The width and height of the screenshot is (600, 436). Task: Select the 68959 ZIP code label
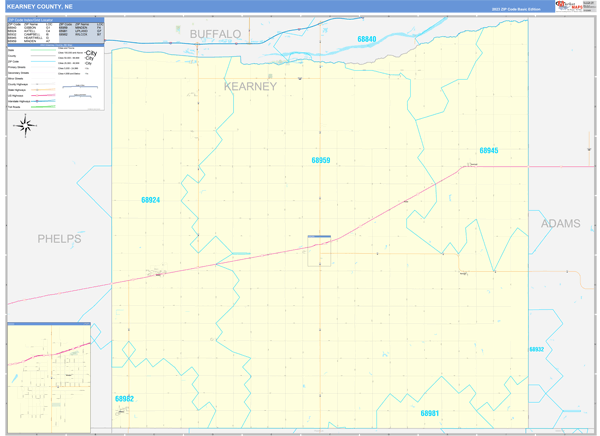pos(320,160)
